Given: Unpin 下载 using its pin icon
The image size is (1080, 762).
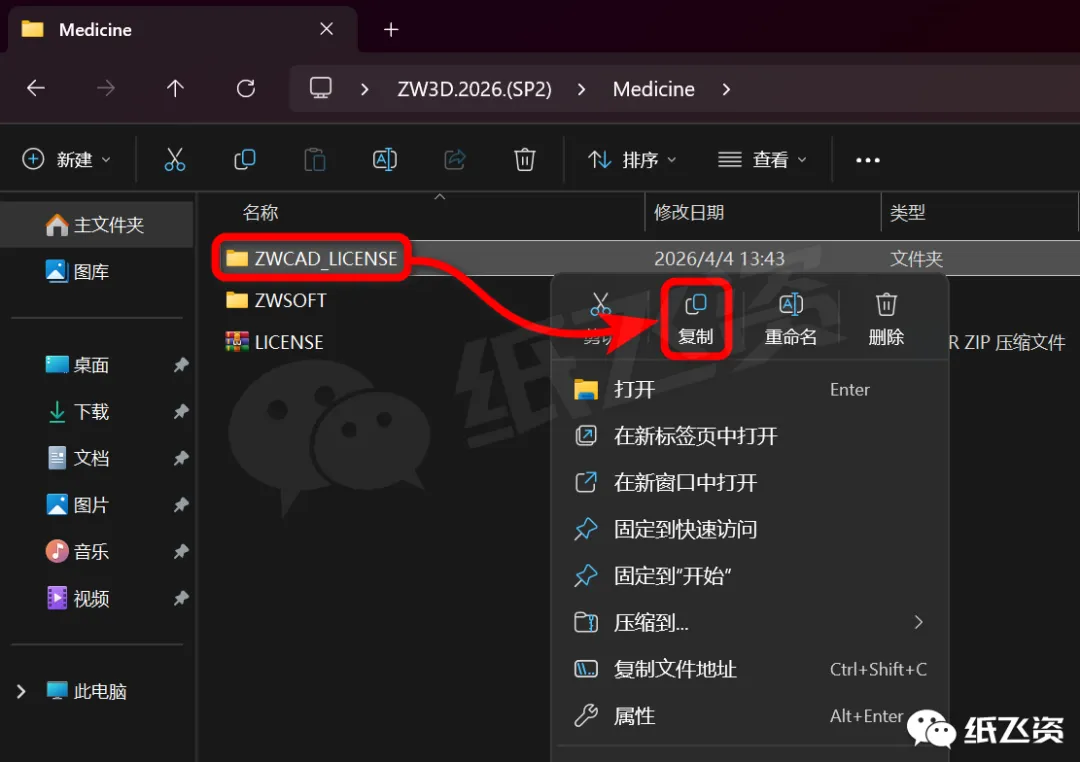Looking at the screenshot, I should [180, 411].
